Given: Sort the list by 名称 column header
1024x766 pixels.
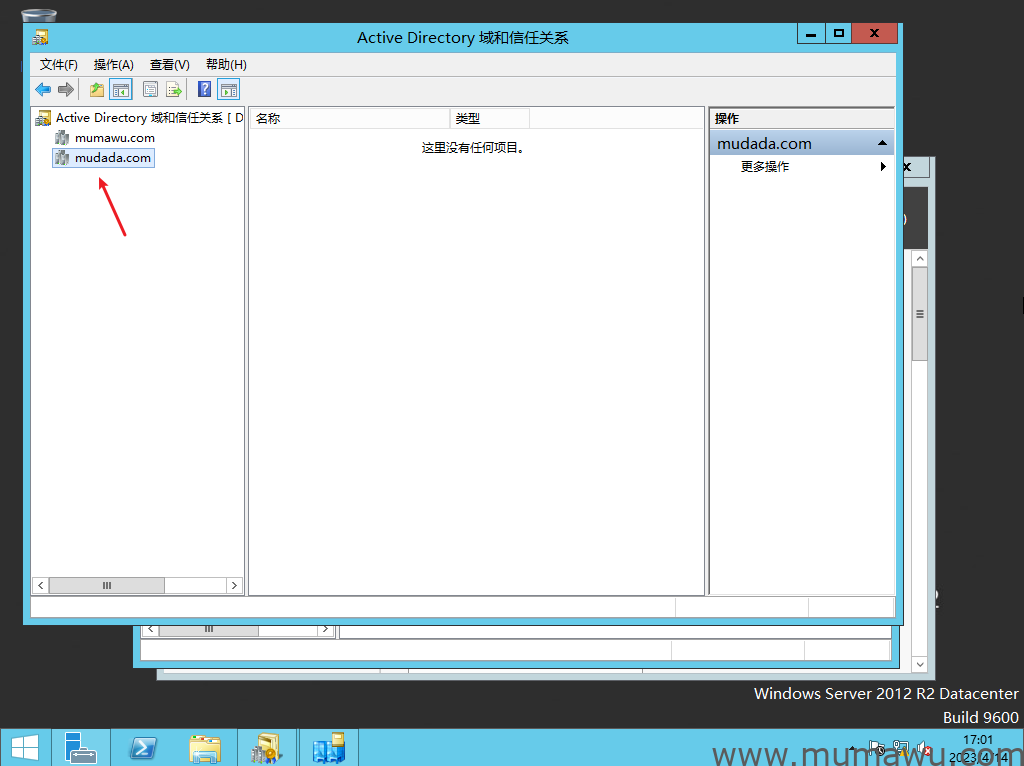Looking at the screenshot, I should [x=349, y=118].
